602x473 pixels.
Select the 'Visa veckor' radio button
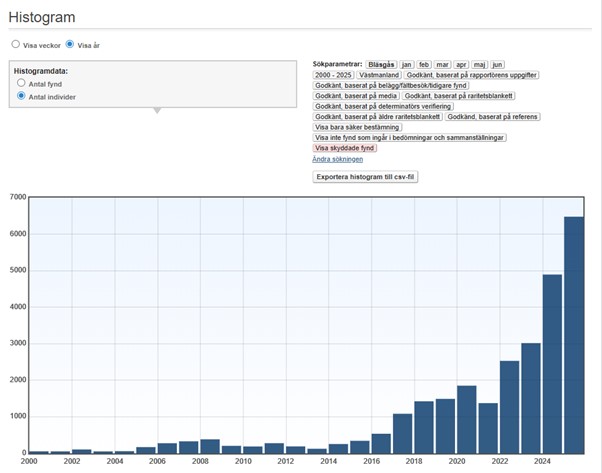(x=15, y=44)
